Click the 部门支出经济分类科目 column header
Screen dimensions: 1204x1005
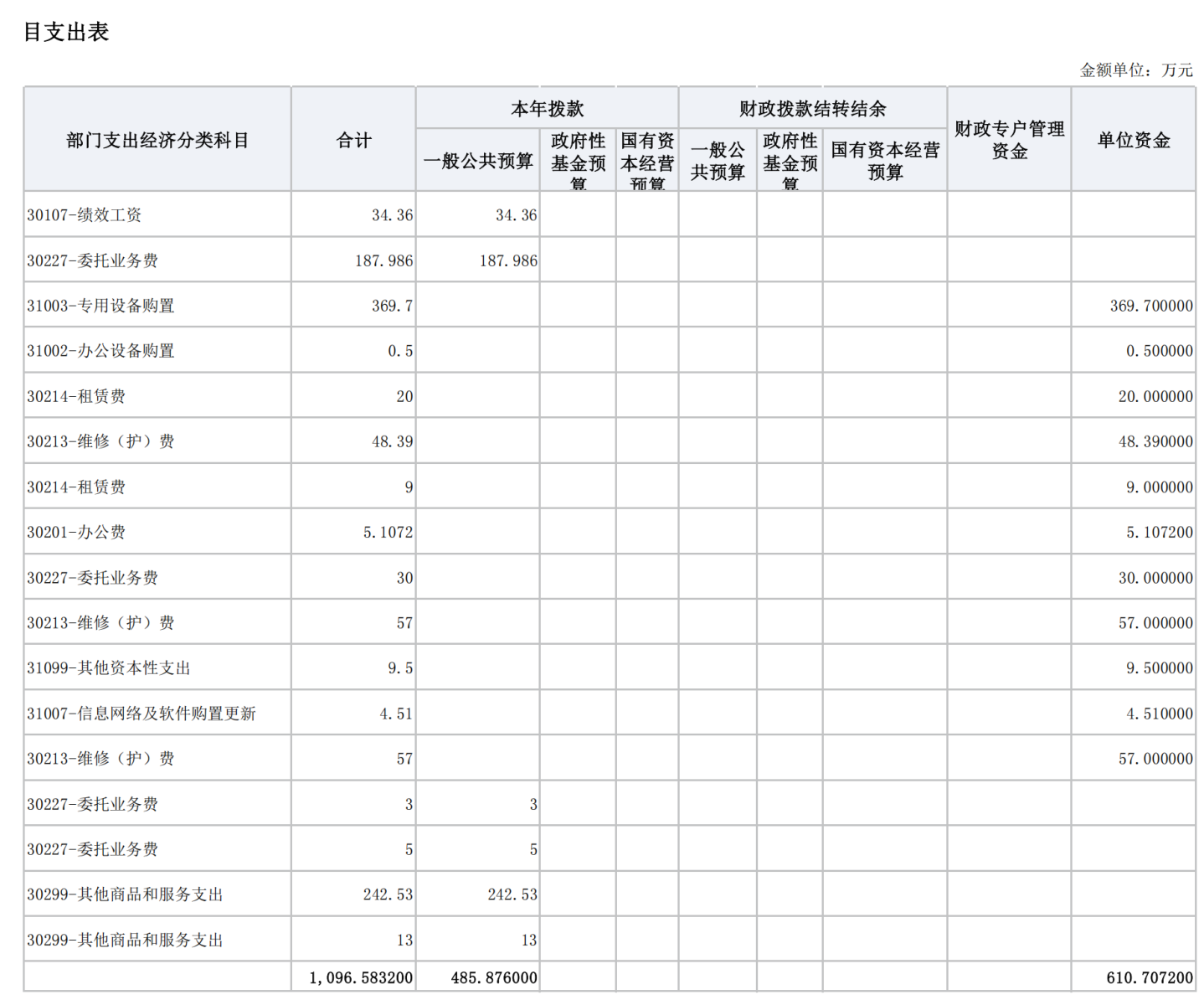pyautogui.click(x=157, y=141)
